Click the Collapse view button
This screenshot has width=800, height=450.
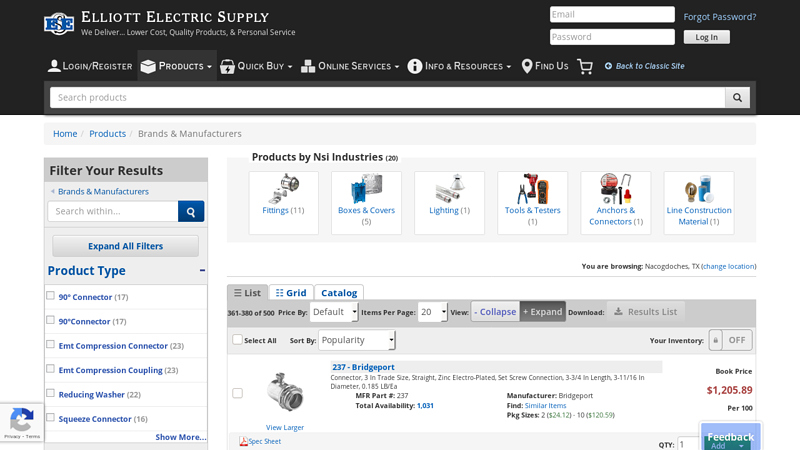[495, 312]
